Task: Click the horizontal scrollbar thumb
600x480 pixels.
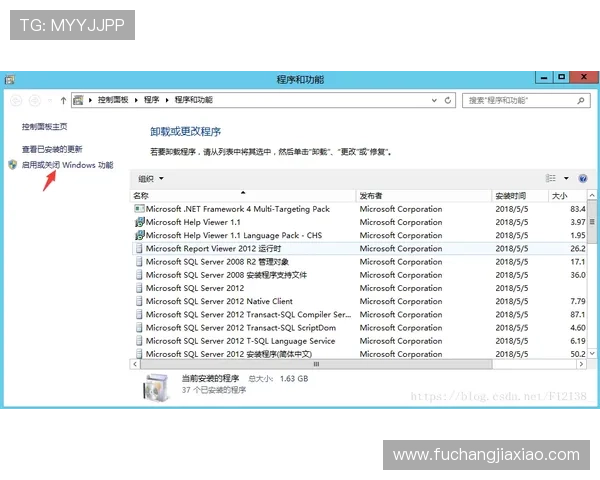Action: (x=316, y=364)
